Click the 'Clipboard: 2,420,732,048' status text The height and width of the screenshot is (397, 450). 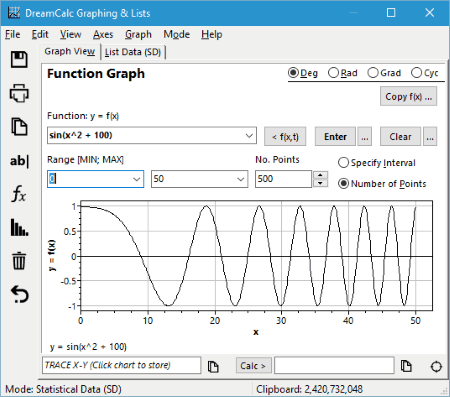point(309,389)
